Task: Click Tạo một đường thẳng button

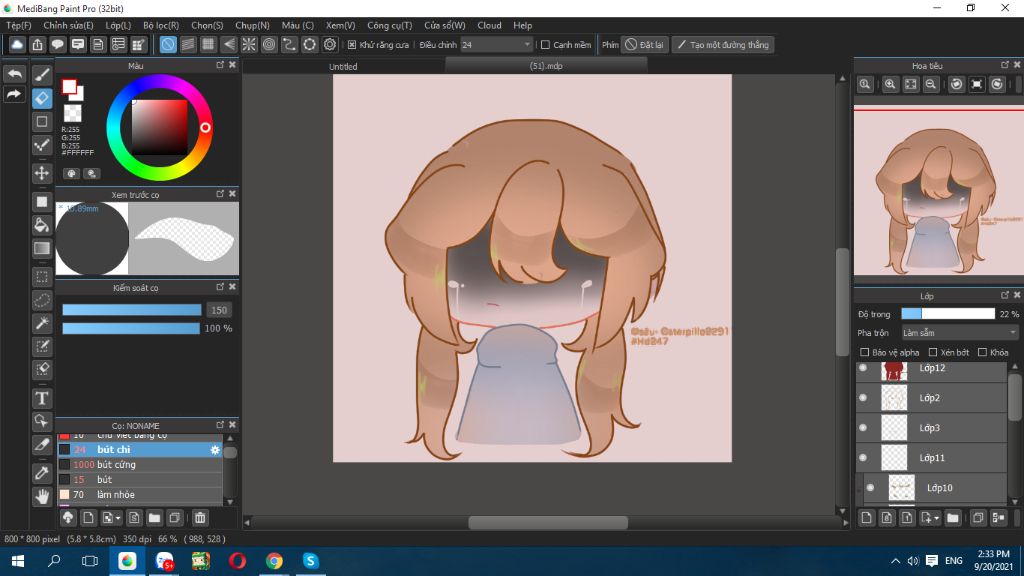Action: (723, 44)
